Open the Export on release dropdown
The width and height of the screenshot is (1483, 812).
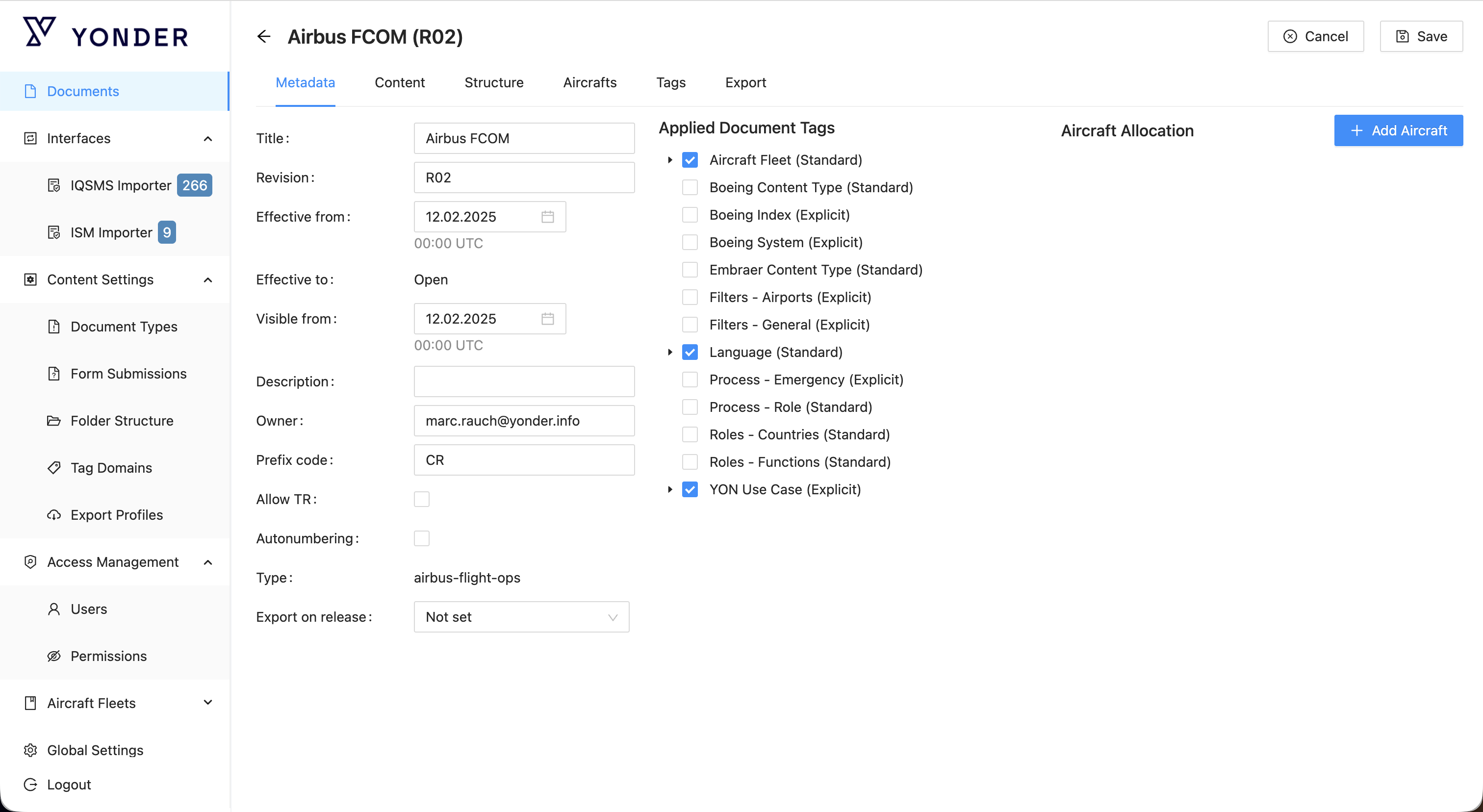[521, 617]
